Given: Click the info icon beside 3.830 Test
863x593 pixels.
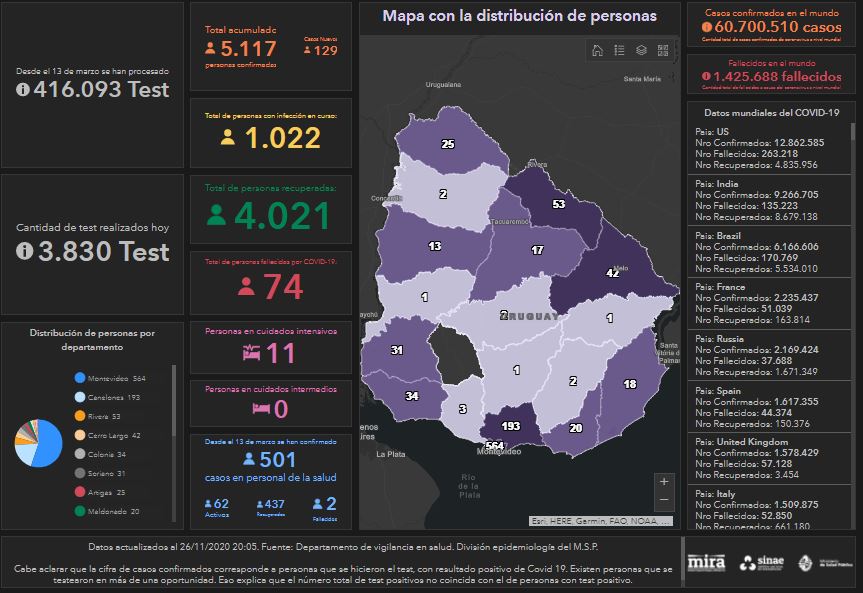Looking at the screenshot, I should (23, 252).
